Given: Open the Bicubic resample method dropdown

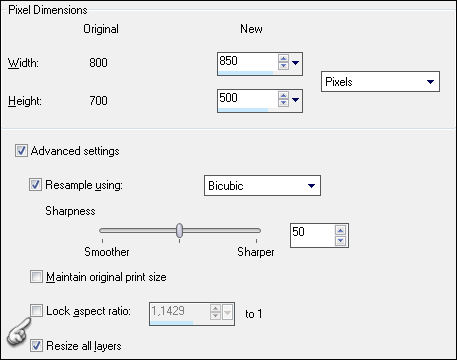Looking at the screenshot, I should pyautogui.click(x=262, y=185).
